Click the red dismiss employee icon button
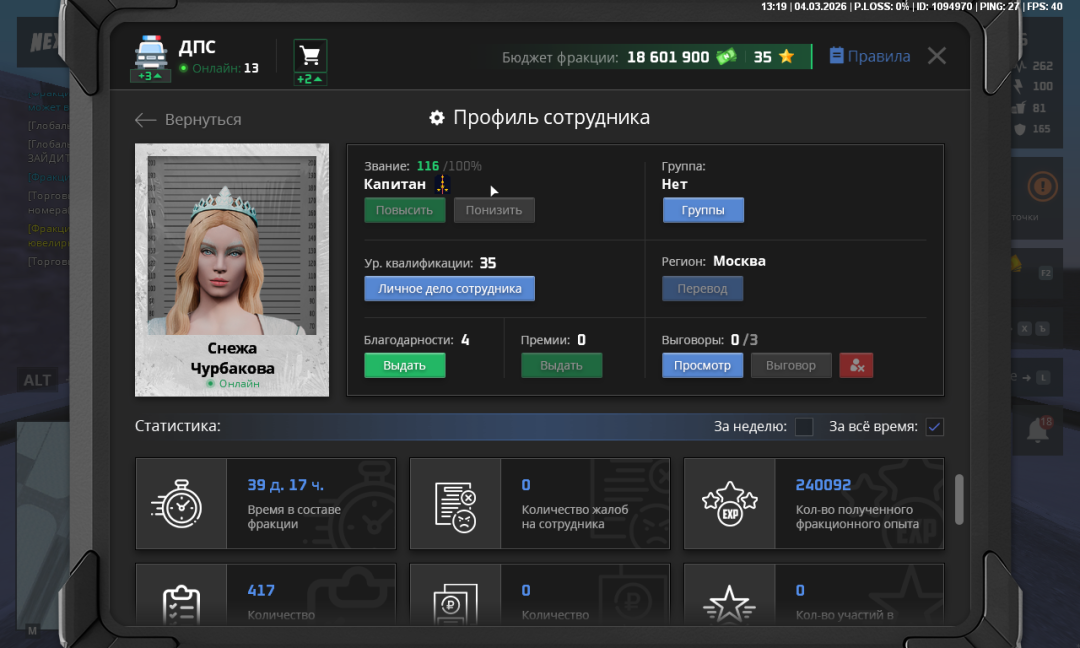This screenshot has height=648, width=1080. point(856,366)
